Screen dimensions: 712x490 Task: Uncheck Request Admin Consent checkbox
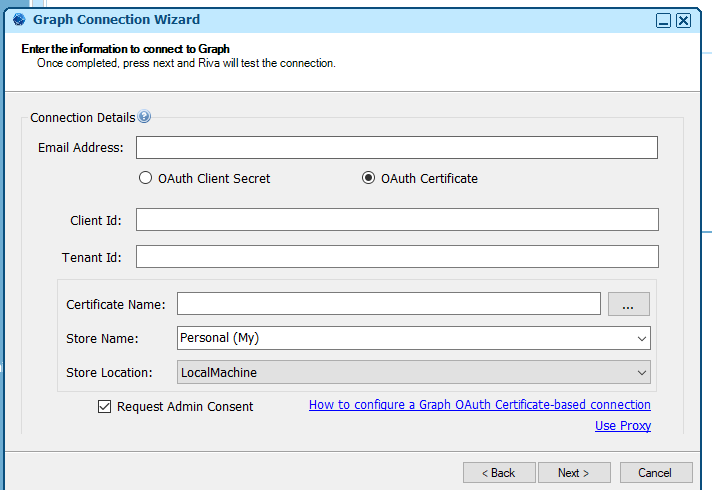click(104, 406)
